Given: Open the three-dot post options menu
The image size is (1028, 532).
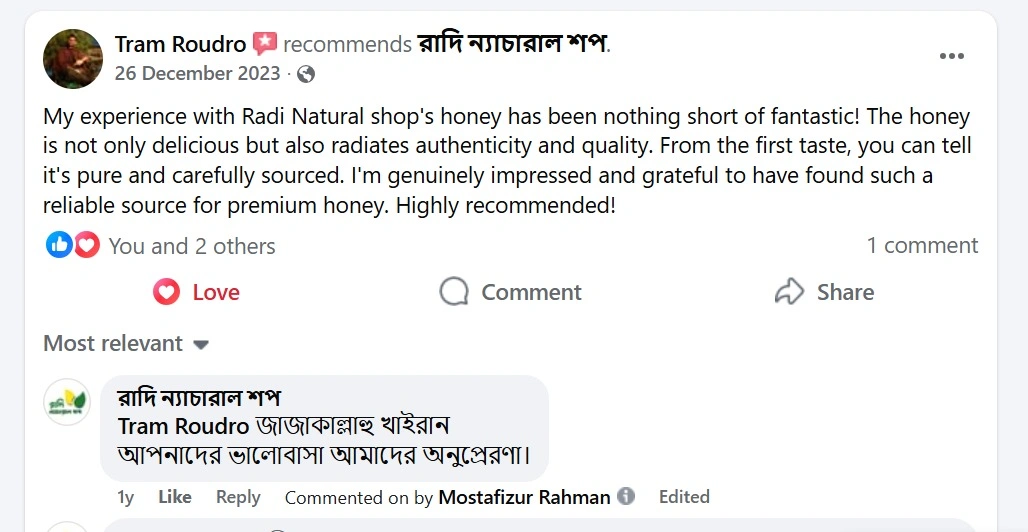Looking at the screenshot, I should click(x=952, y=56).
